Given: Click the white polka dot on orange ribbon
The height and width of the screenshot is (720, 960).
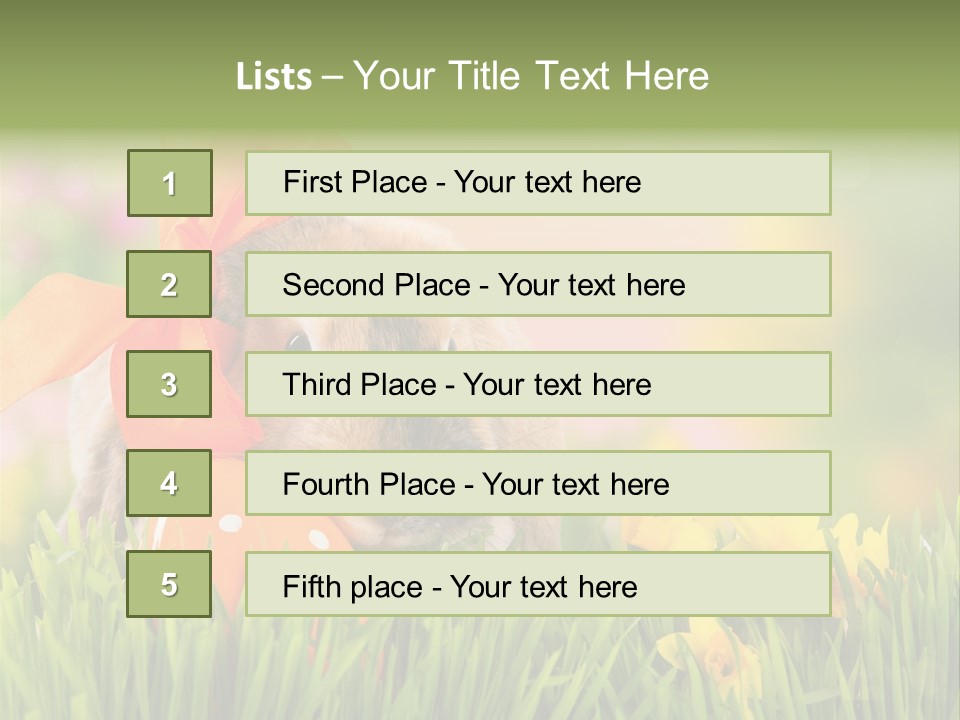Looking at the screenshot, I should pos(230,523).
